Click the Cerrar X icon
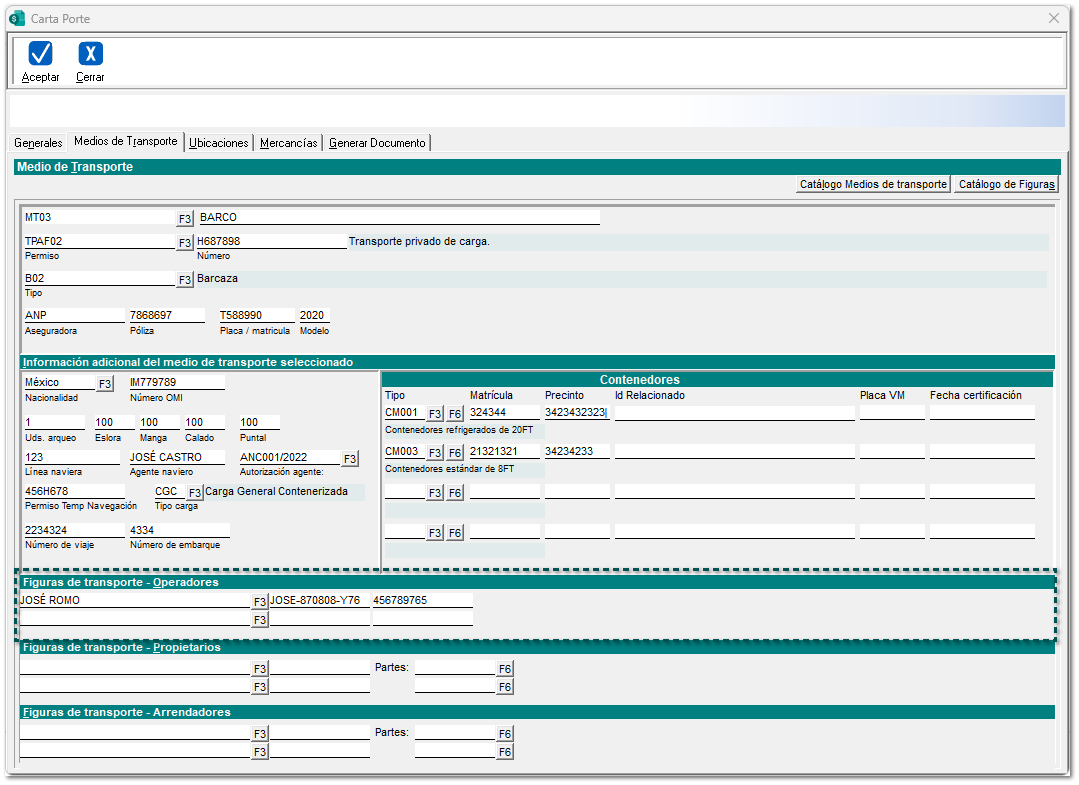This screenshot has width=1079, height=785. [90, 54]
